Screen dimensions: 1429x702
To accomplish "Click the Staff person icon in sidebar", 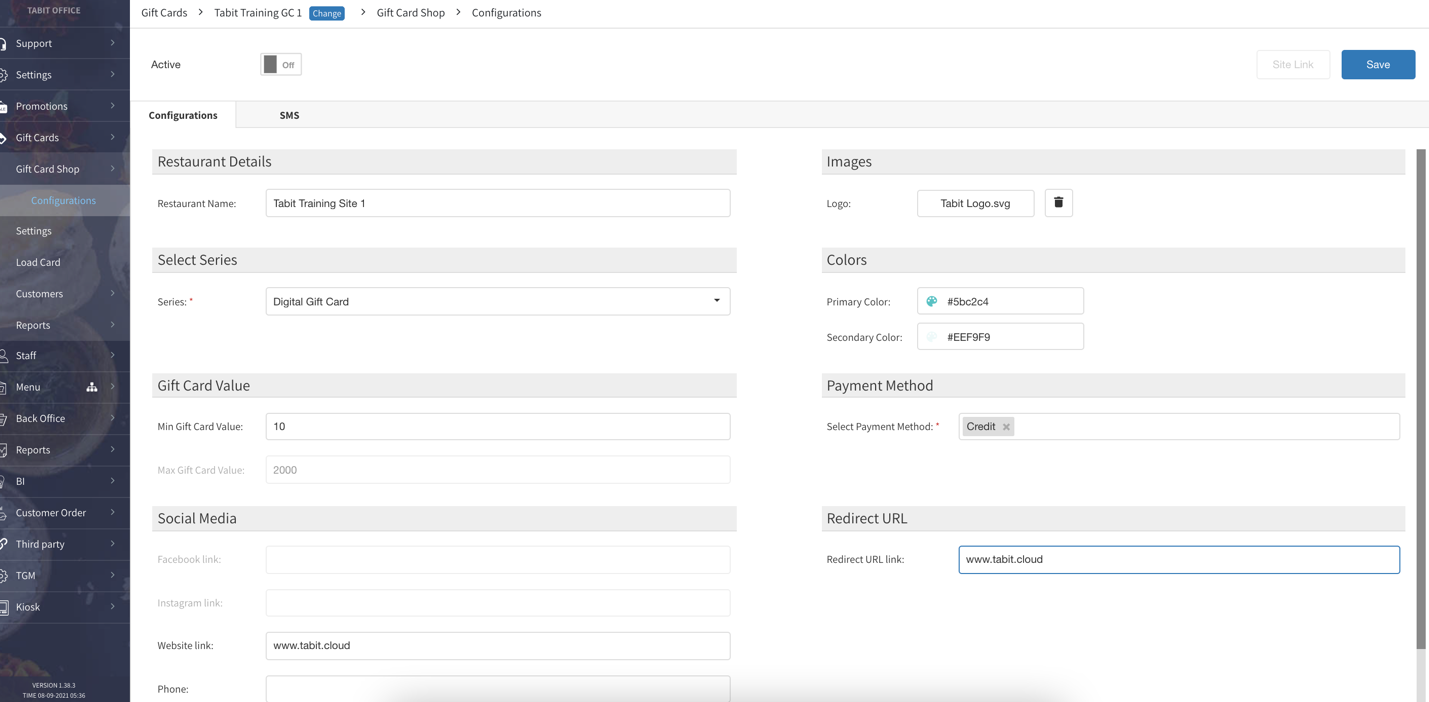I will tap(4, 356).
